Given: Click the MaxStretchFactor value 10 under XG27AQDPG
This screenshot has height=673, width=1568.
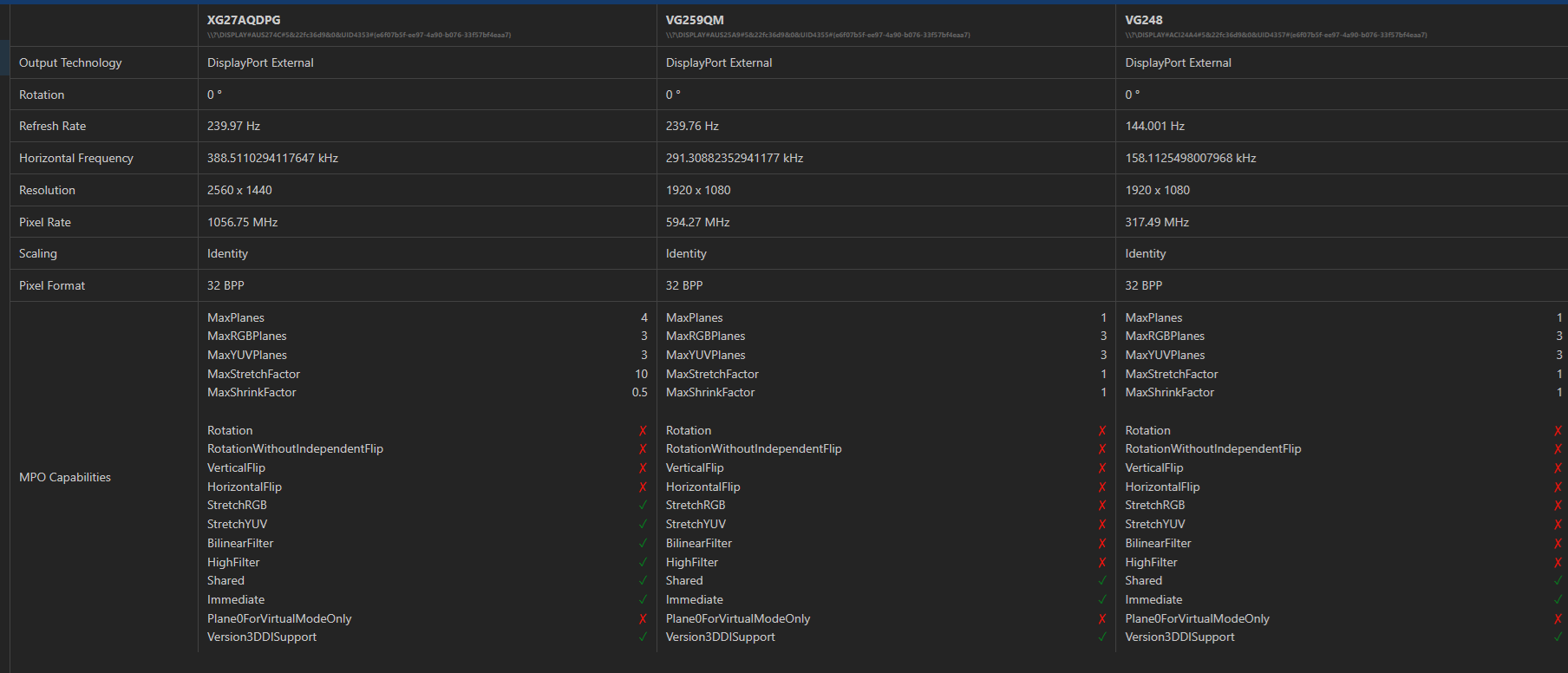Looking at the screenshot, I should coord(641,374).
